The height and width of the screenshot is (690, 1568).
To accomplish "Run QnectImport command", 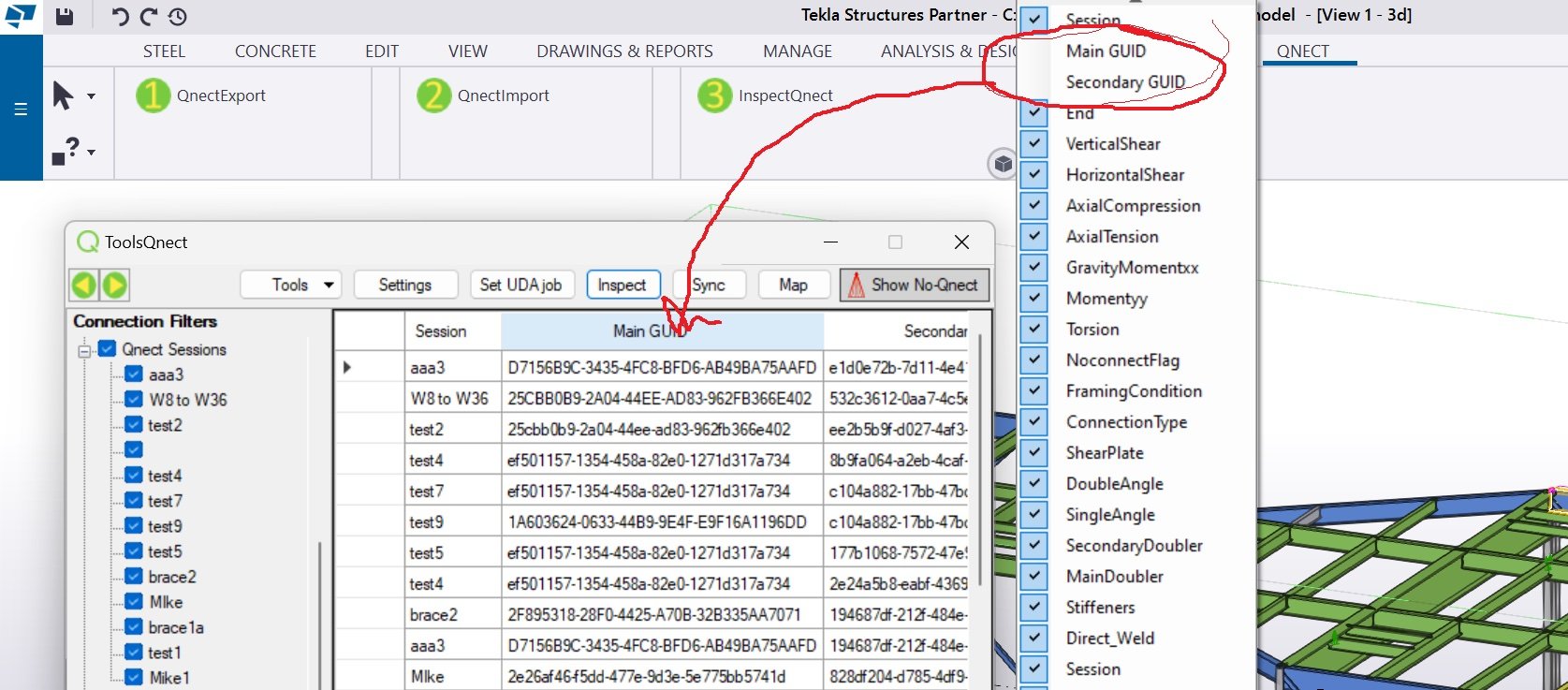I will coord(483,95).
